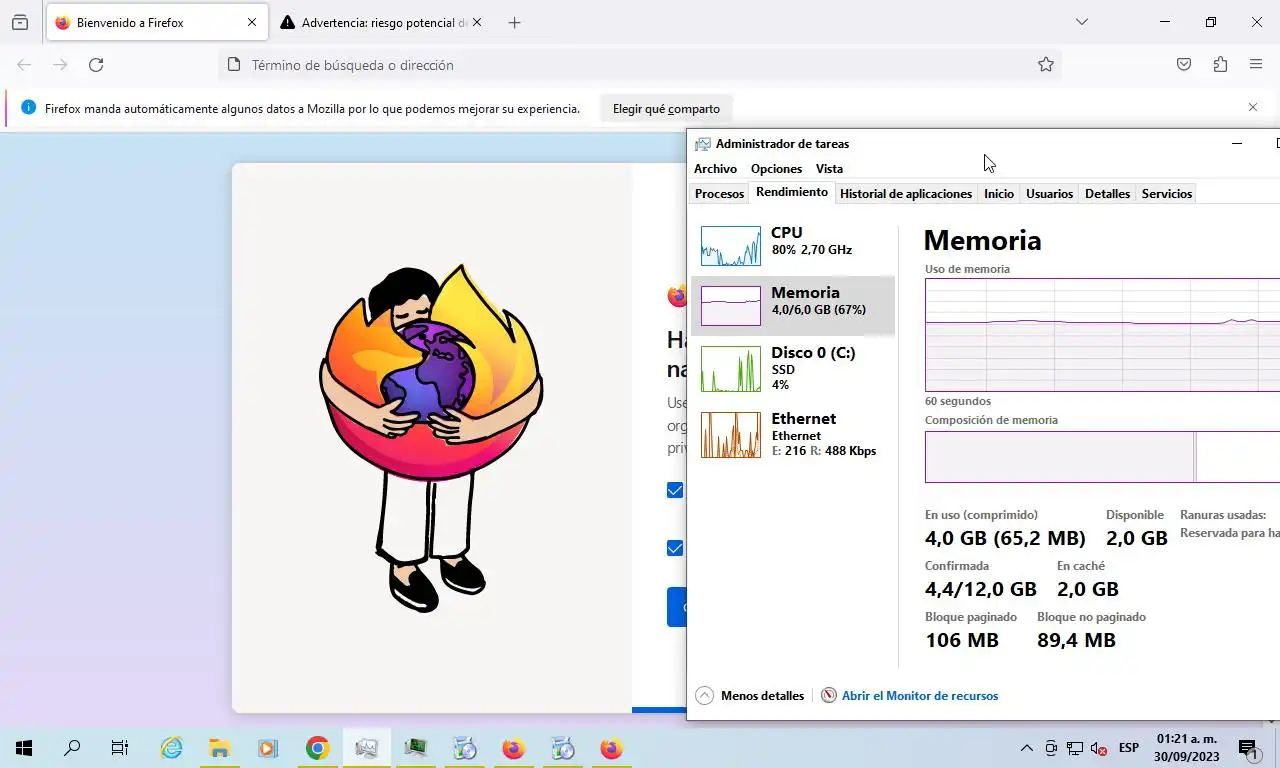The image size is (1280, 768).
Task: Dismiss the Firefox data notification bar
Action: pyautogui.click(x=1253, y=107)
